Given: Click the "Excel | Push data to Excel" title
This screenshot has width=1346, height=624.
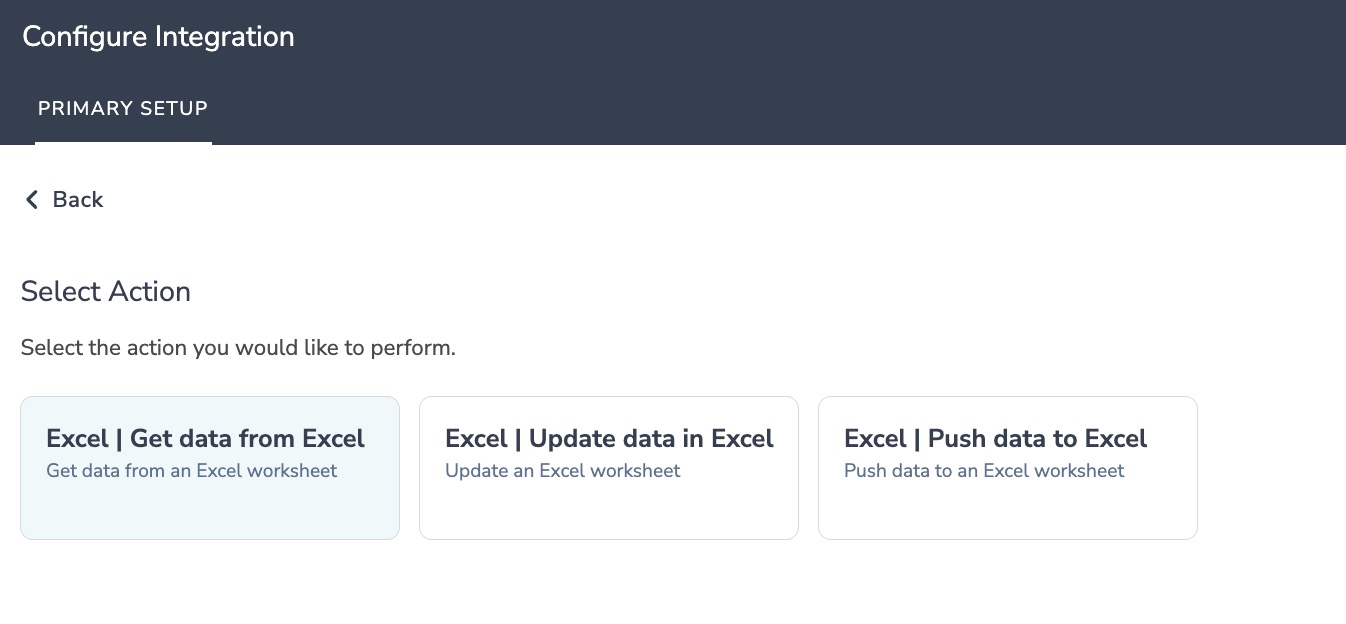Looking at the screenshot, I should (x=995, y=439).
